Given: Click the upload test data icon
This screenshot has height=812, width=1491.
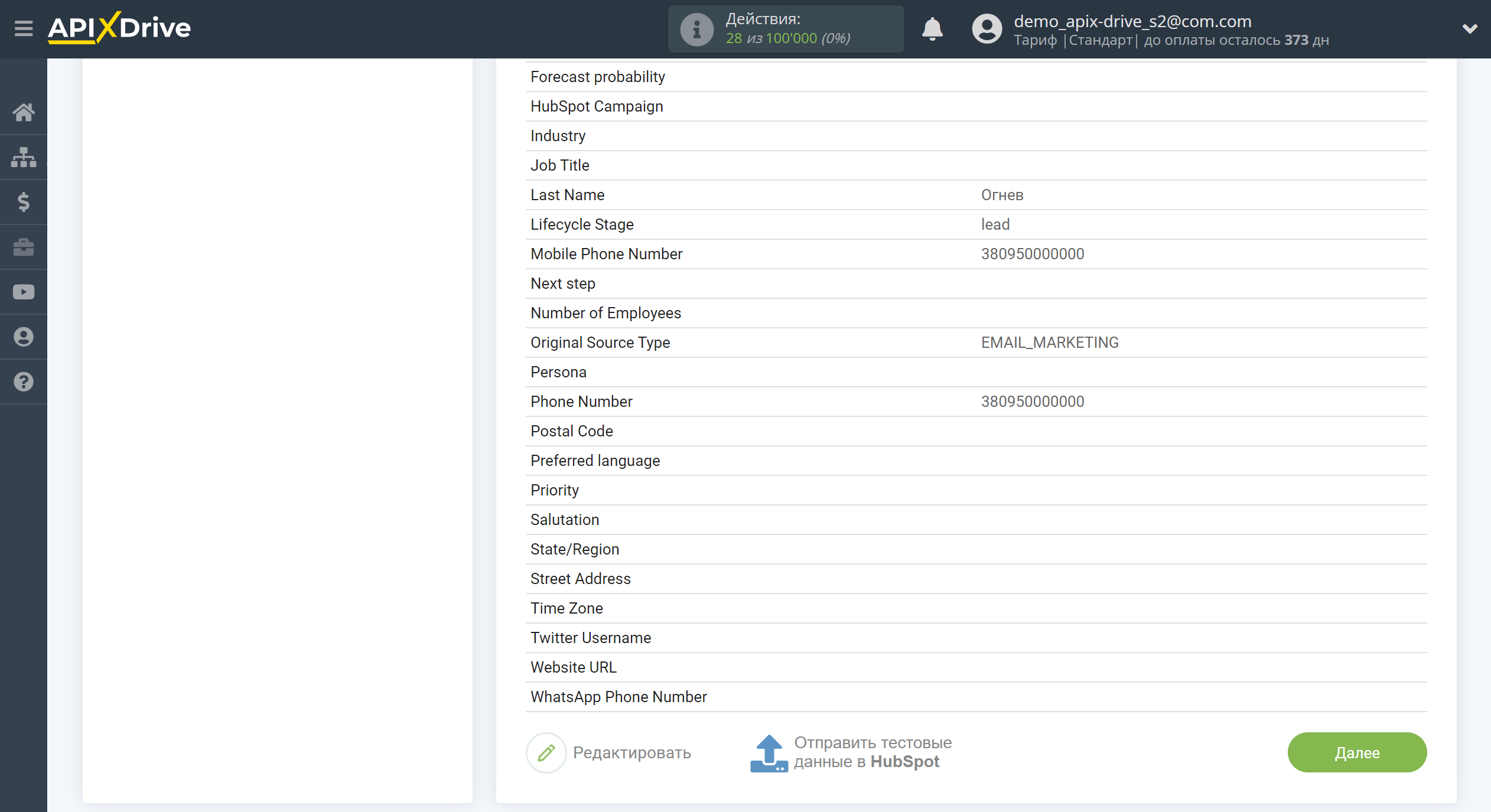Looking at the screenshot, I should tap(769, 753).
